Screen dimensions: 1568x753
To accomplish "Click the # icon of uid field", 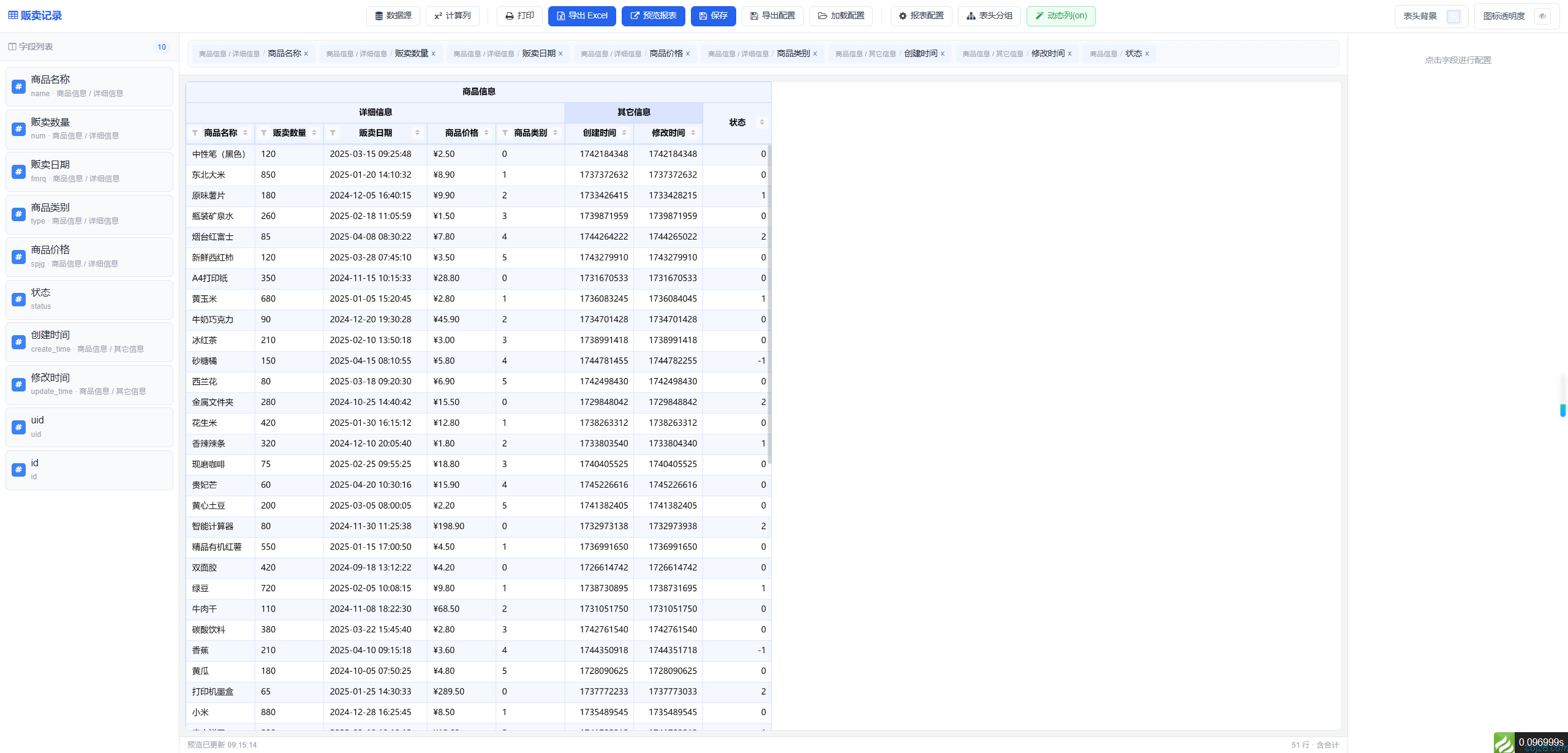I will pos(18,427).
